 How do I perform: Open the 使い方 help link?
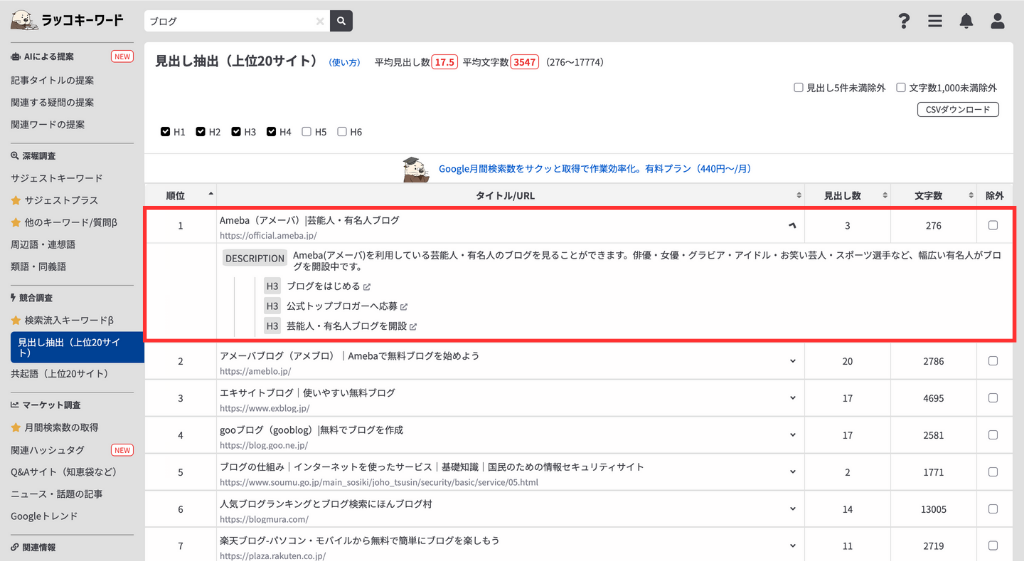[344, 63]
